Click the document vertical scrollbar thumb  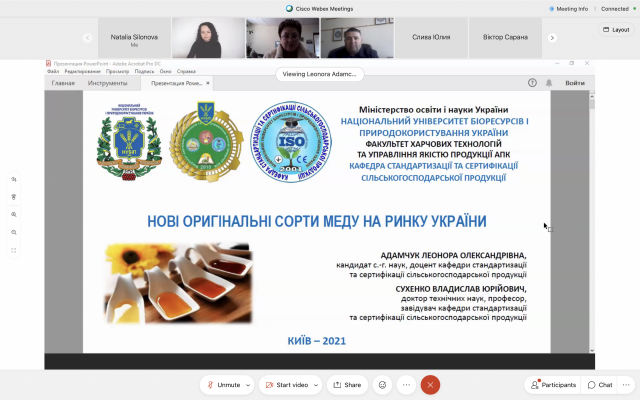pos(592,104)
